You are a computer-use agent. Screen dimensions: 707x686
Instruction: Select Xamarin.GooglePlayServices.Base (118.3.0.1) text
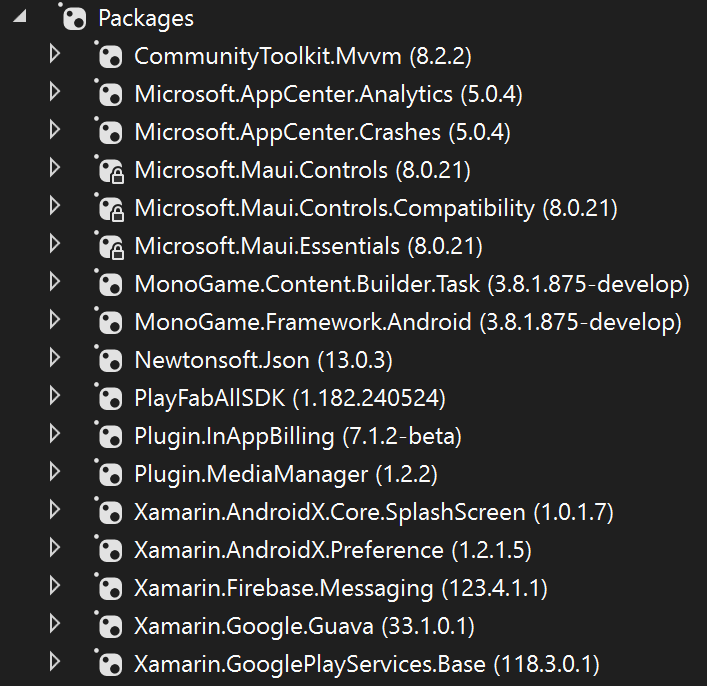(x=367, y=665)
